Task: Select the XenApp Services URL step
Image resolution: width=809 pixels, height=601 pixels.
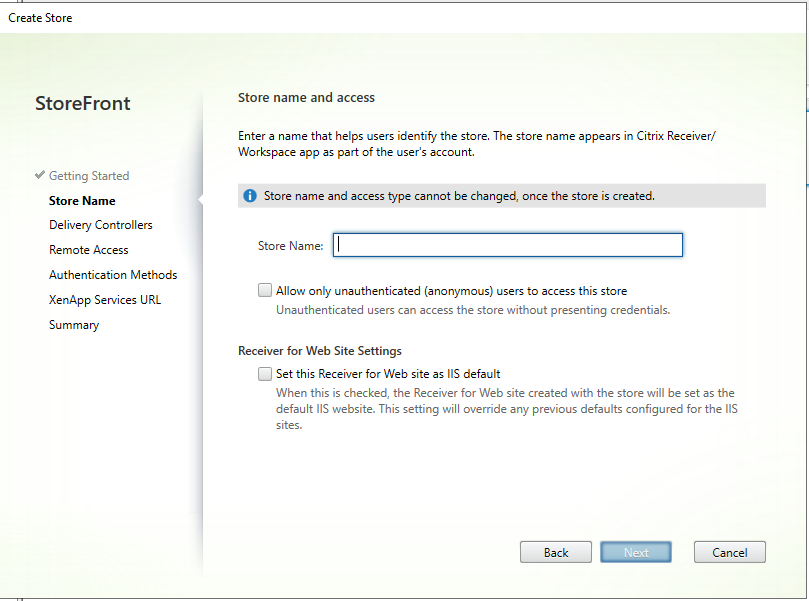Action: click(105, 300)
